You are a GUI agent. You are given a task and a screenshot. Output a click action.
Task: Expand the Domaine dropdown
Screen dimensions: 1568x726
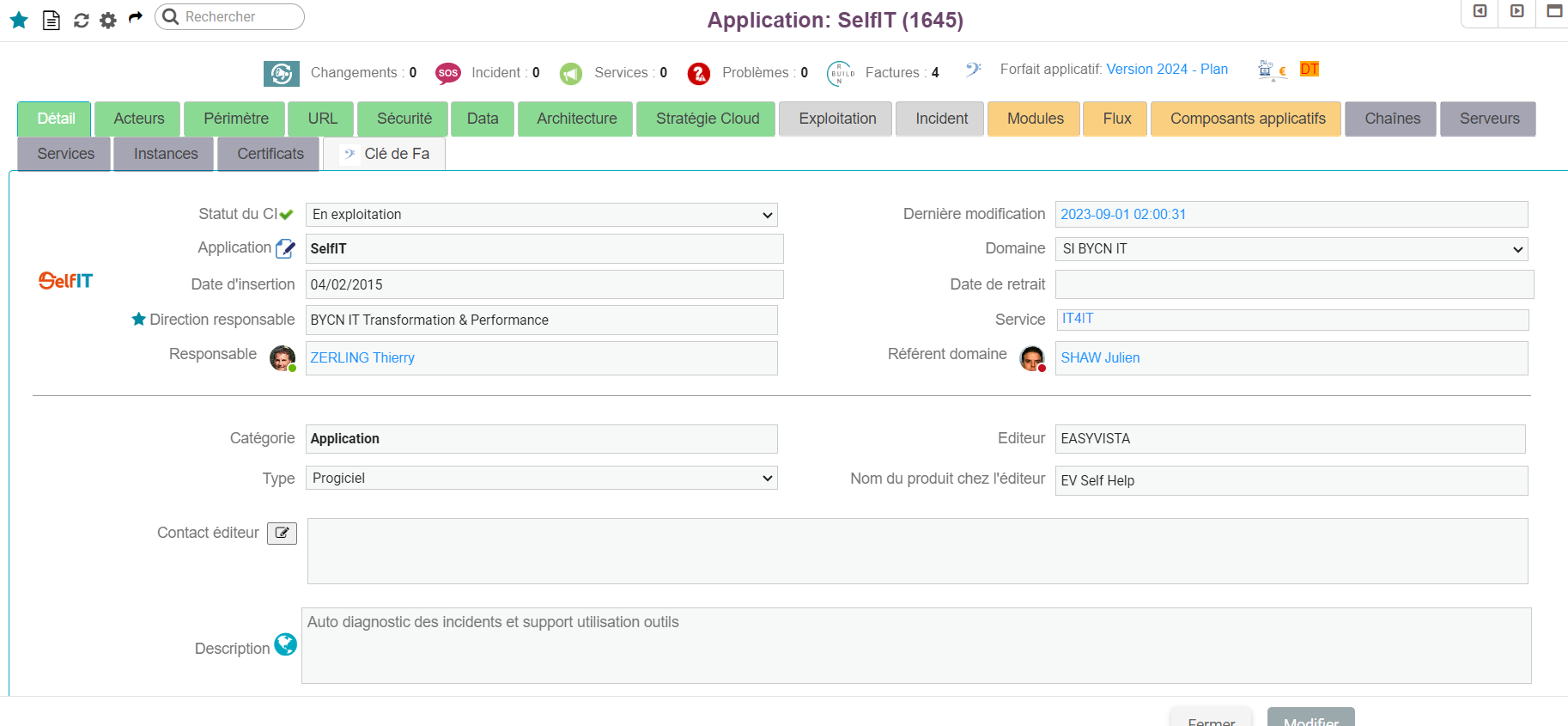pyautogui.click(x=1291, y=249)
